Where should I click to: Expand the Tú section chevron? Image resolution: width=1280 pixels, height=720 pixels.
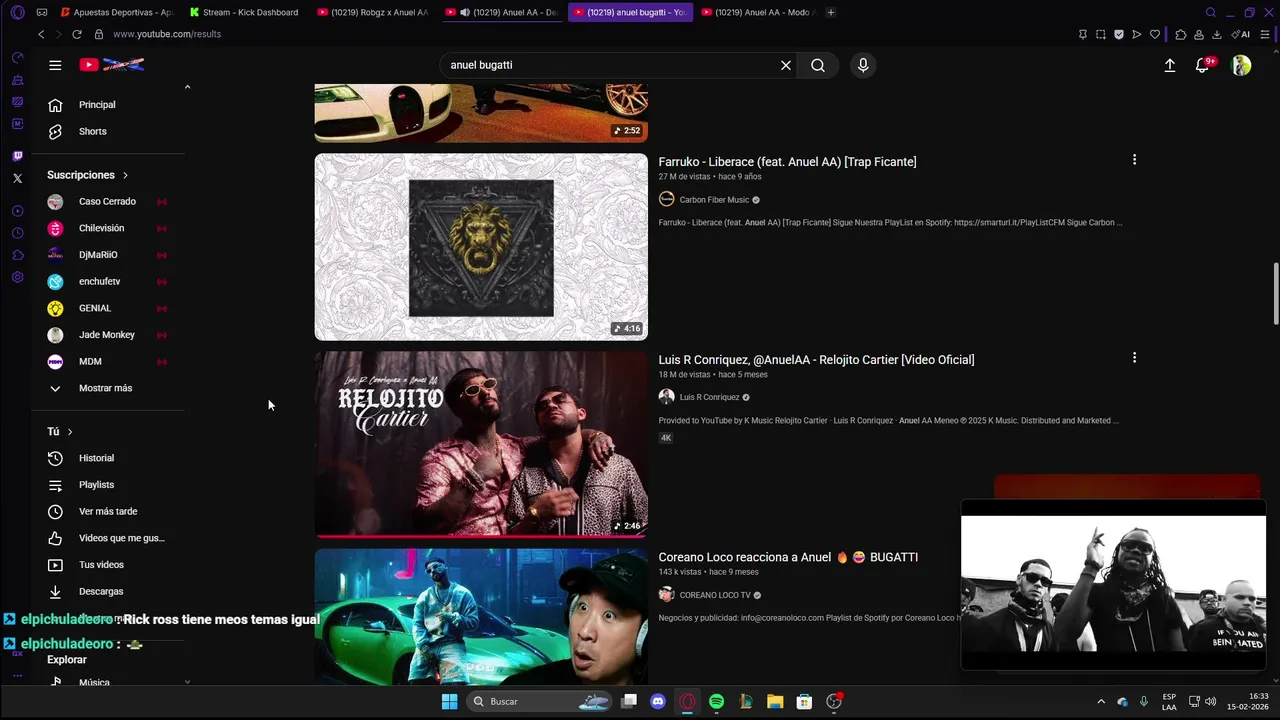(70, 432)
